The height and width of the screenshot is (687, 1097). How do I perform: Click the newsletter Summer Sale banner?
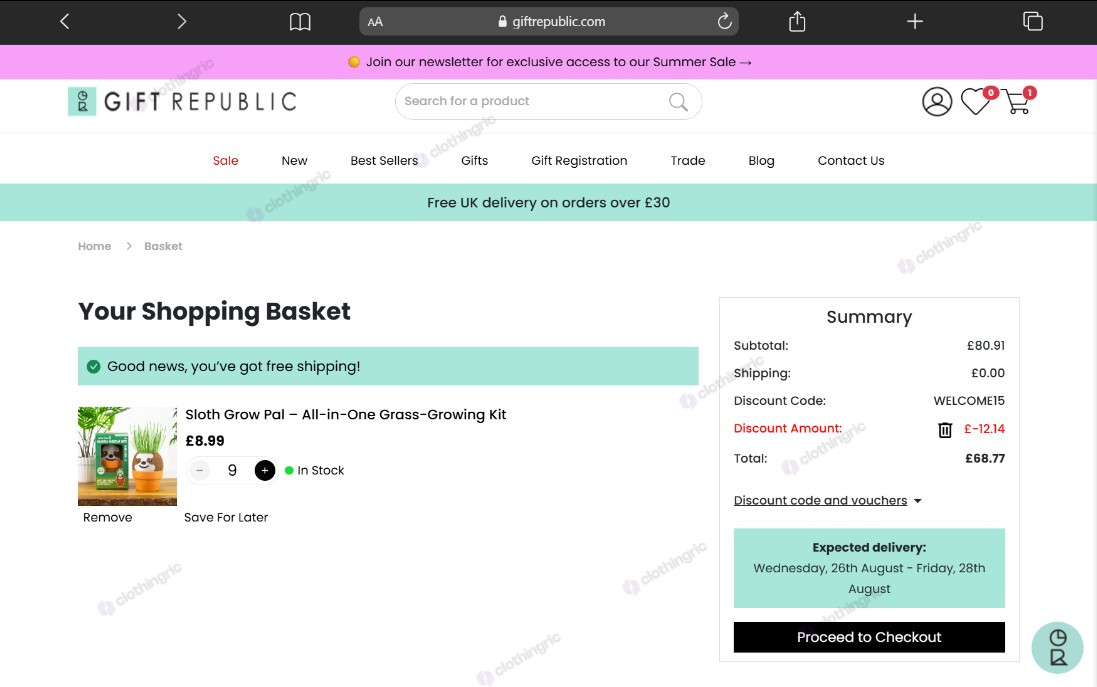[x=549, y=62]
